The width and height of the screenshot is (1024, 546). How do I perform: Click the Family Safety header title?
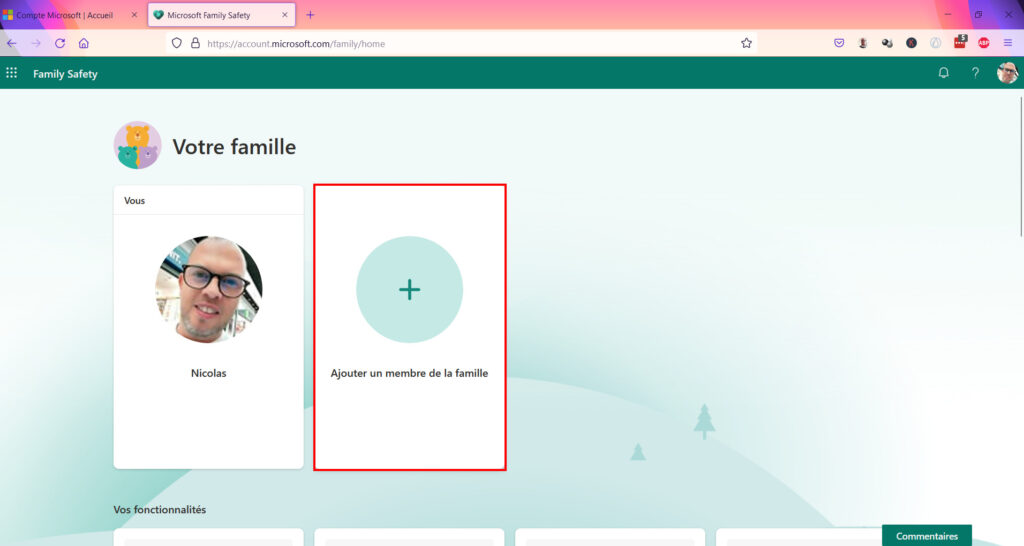point(65,74)
